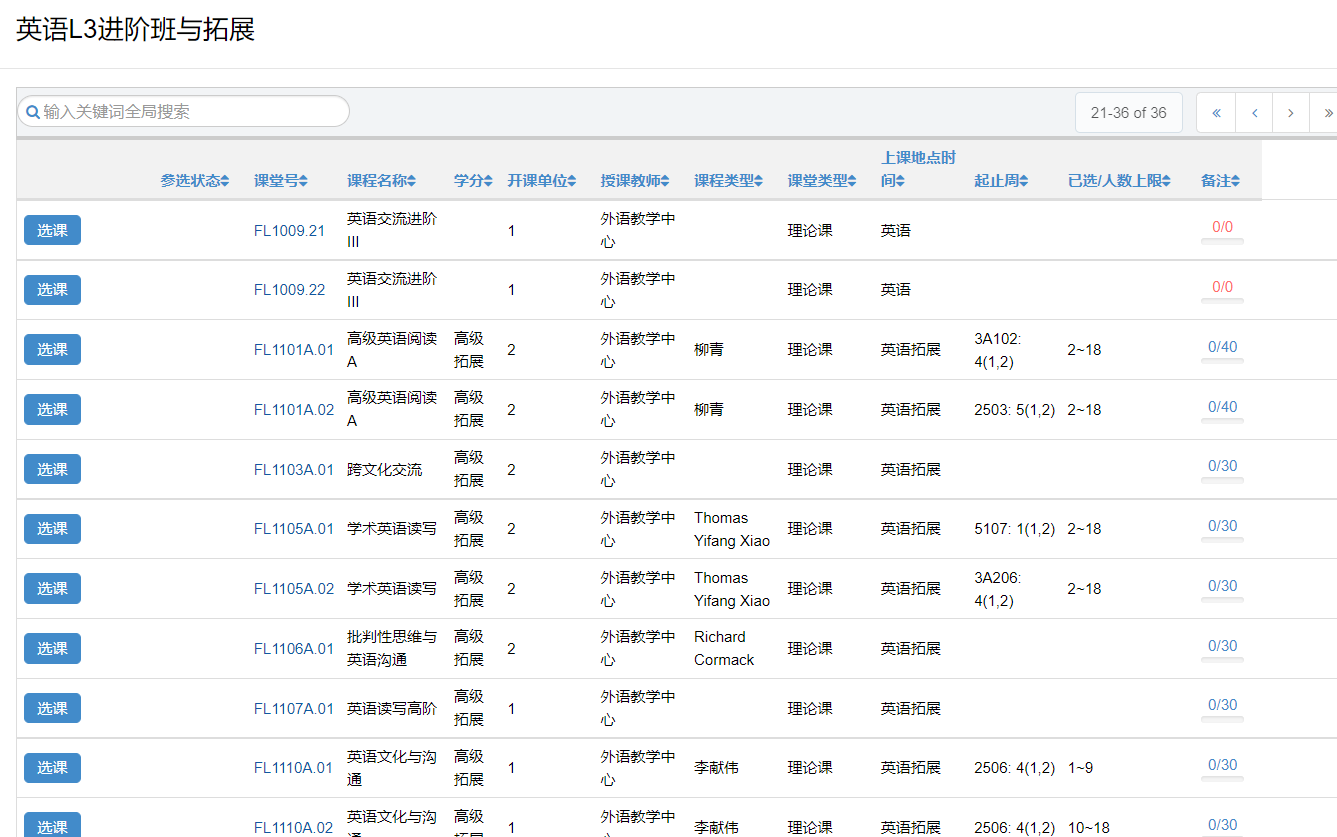Image resolution: width=1337 pixels, height=837 pixels.
Task: Click the 21-36 of 36 page indicator
Action: point(1128,113)
